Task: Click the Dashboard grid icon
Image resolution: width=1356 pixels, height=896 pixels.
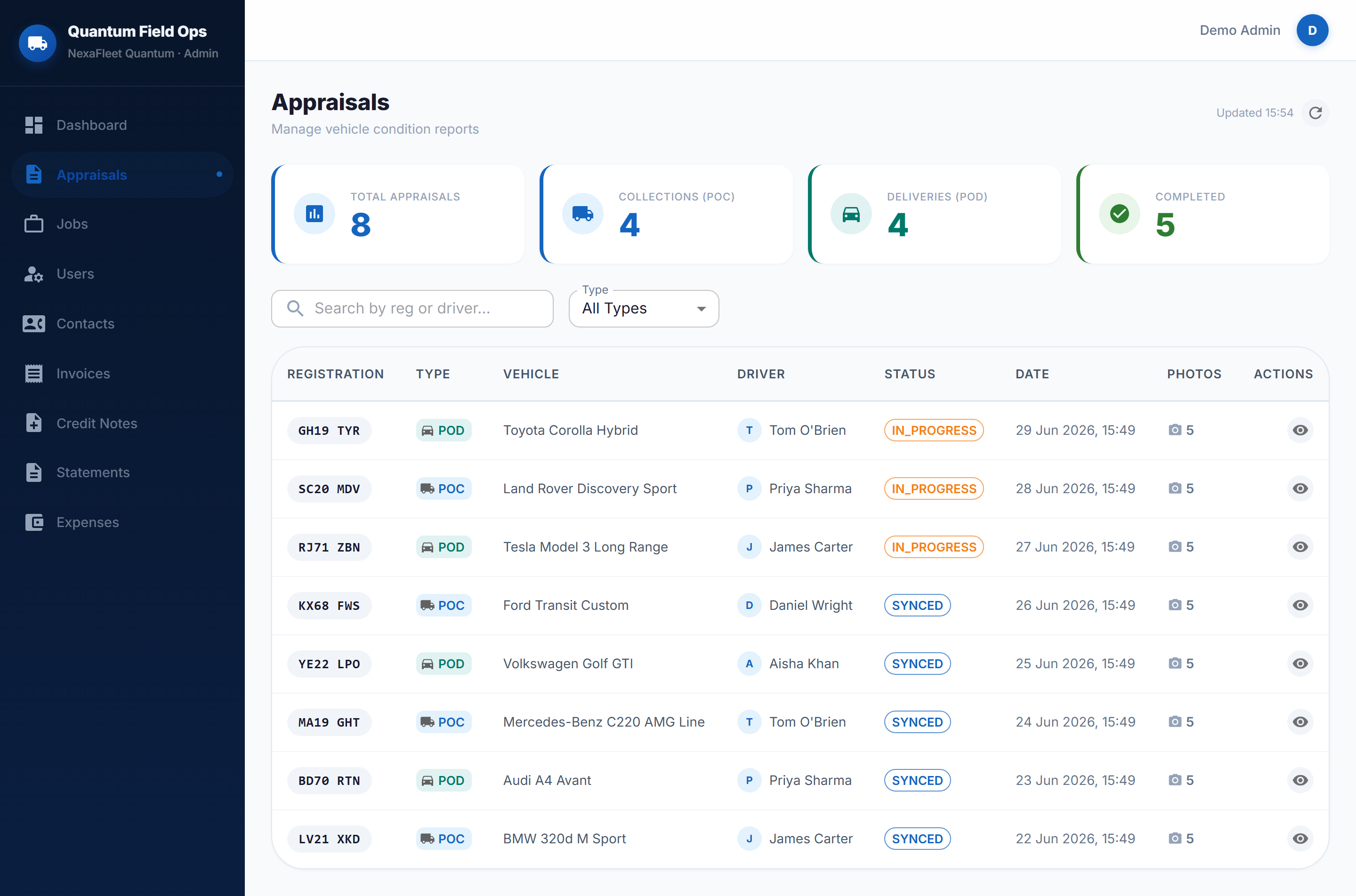Action: coord(34,125)
